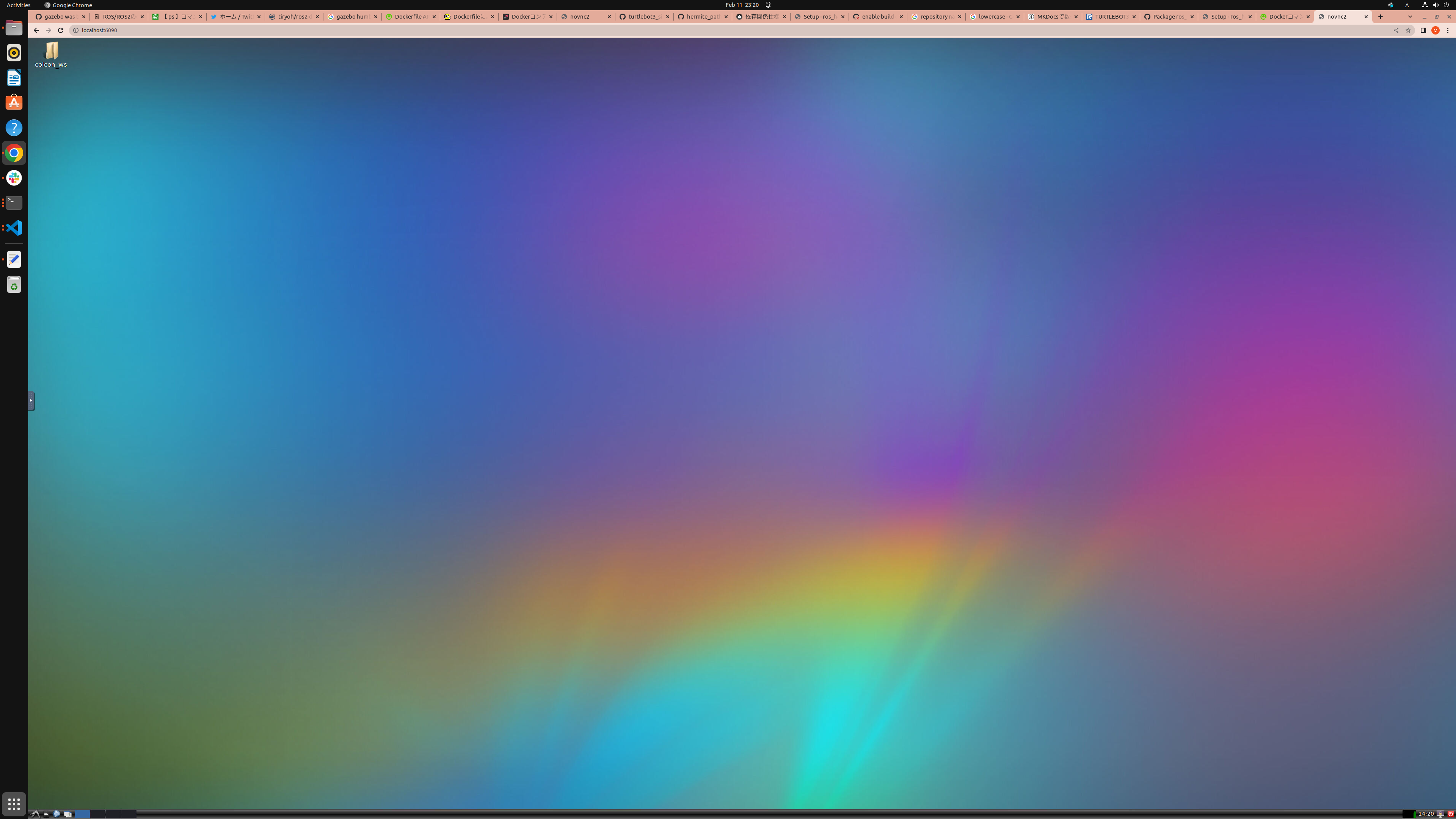The width and height of the screenshot is (1456, 819).
Task: Switch to the 'enable build' tab
Action: pos(877,17)
